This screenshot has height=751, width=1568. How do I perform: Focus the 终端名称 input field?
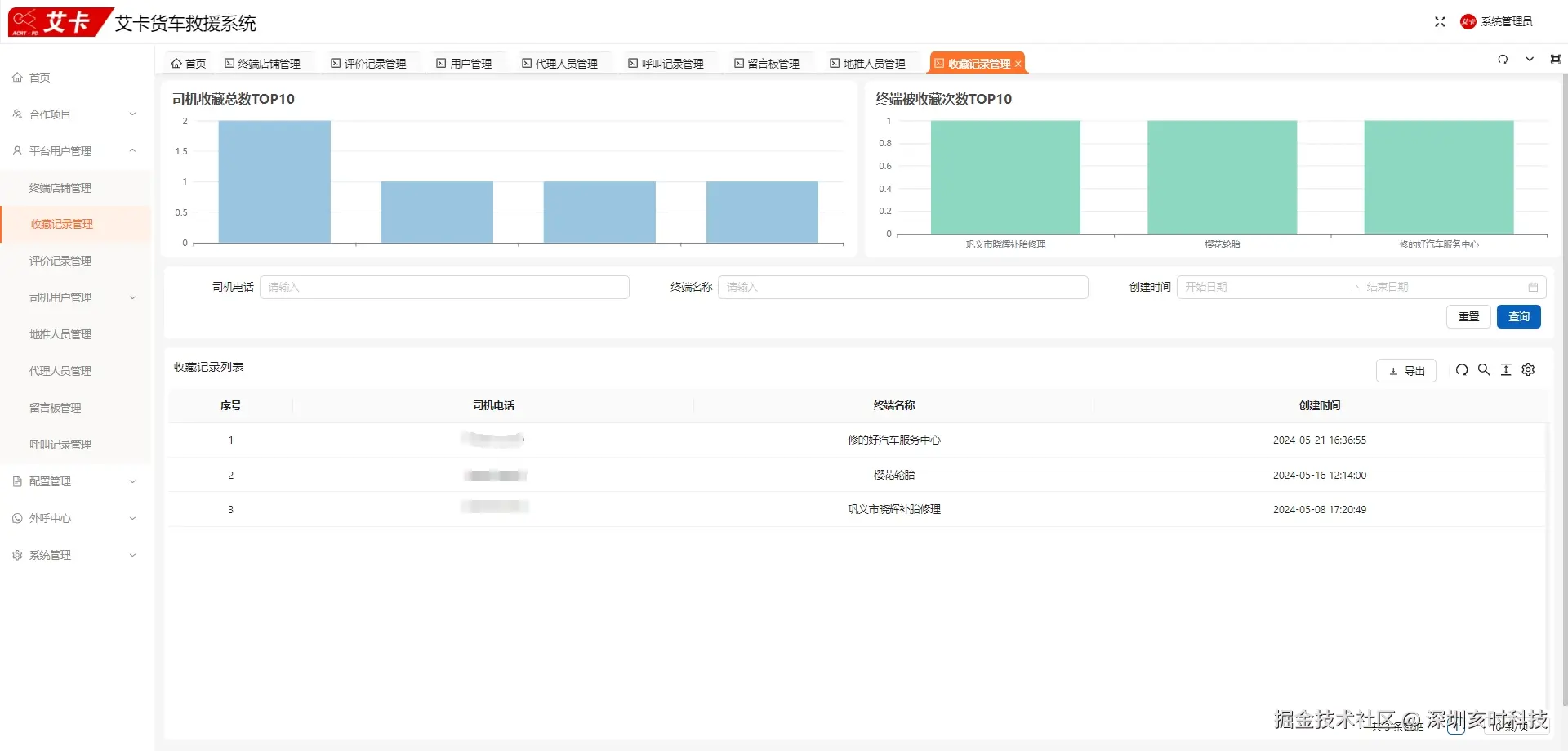click(902, 288)
